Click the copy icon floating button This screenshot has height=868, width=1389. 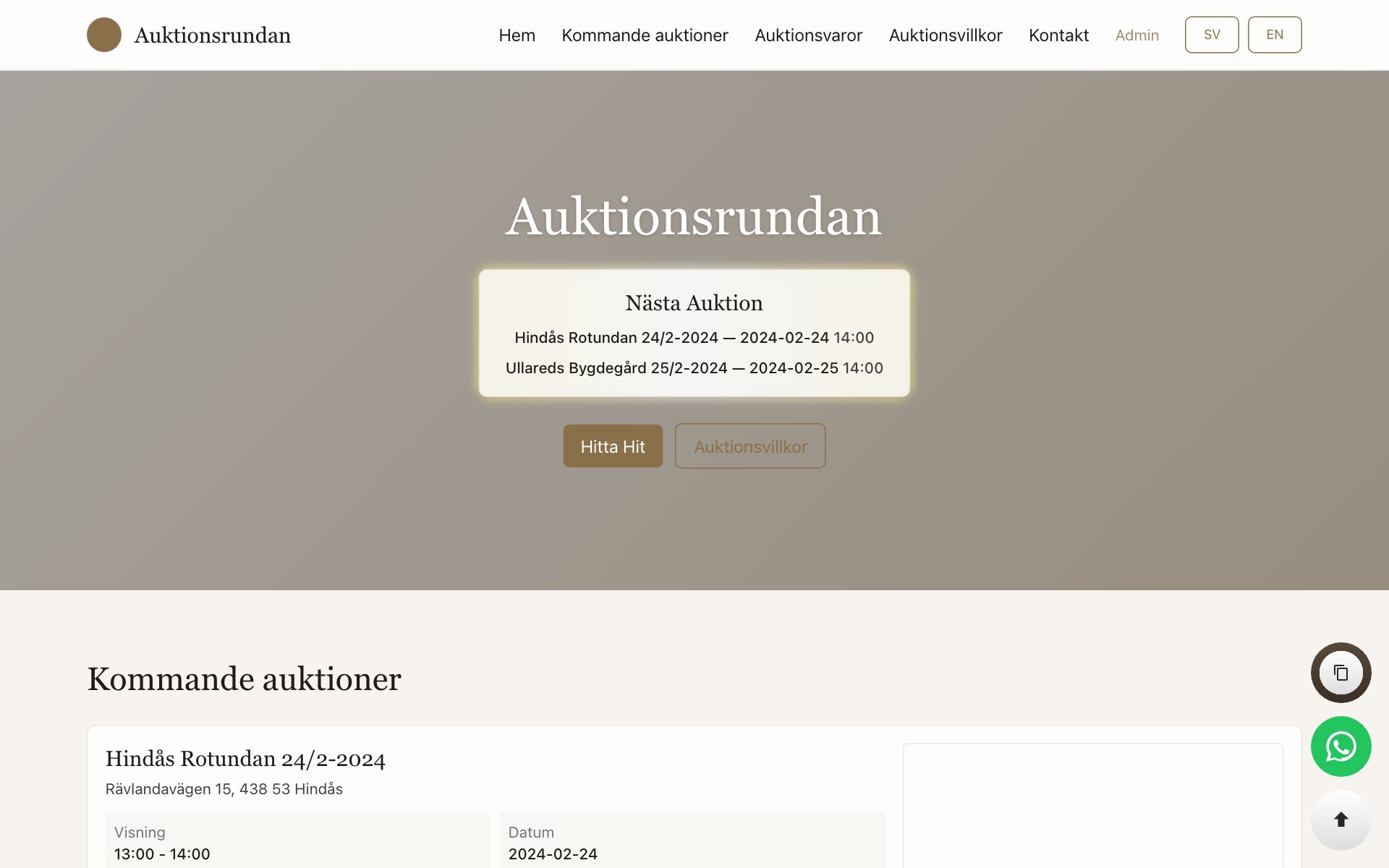pyautogui.click(x=1341, y=673)
